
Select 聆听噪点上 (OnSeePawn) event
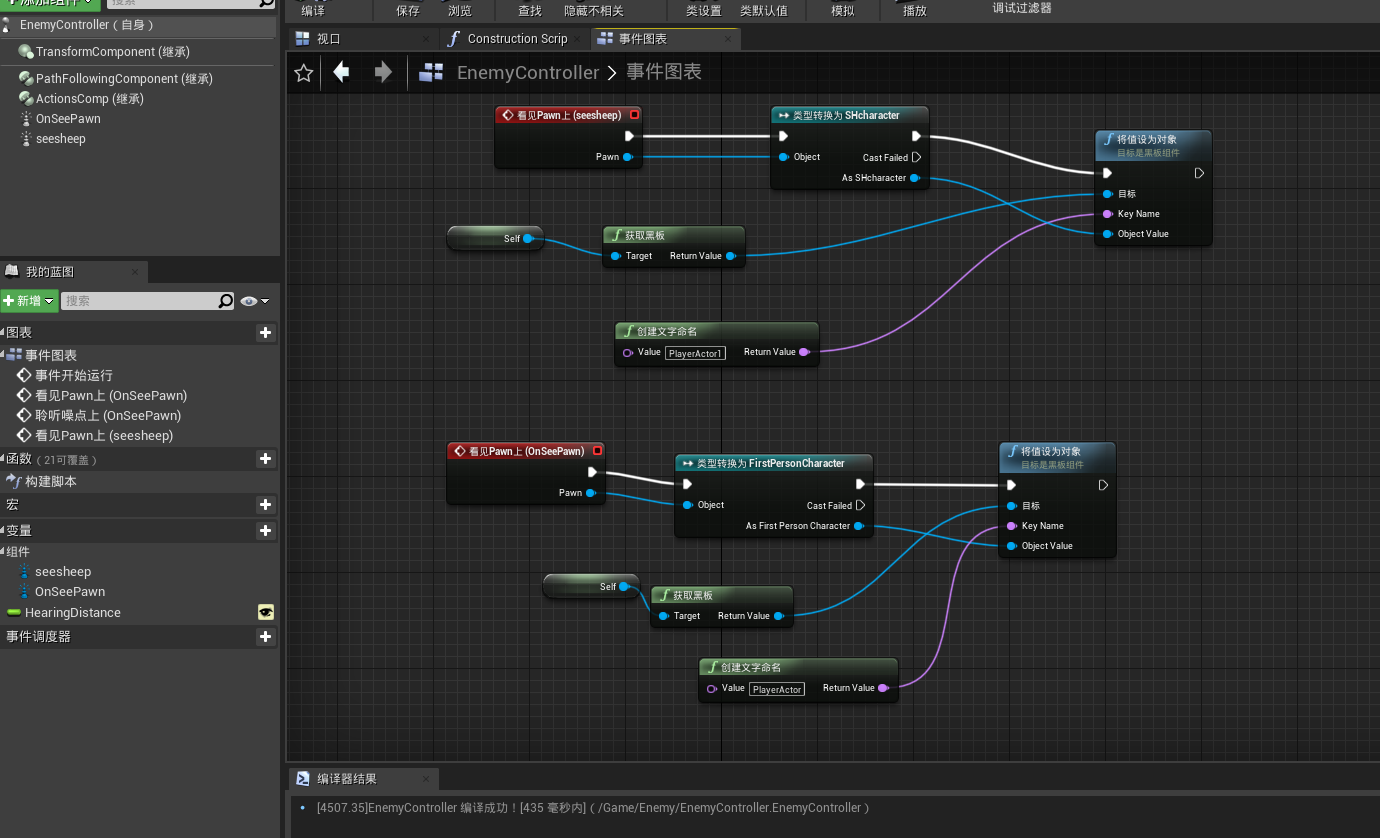[108, 415]
